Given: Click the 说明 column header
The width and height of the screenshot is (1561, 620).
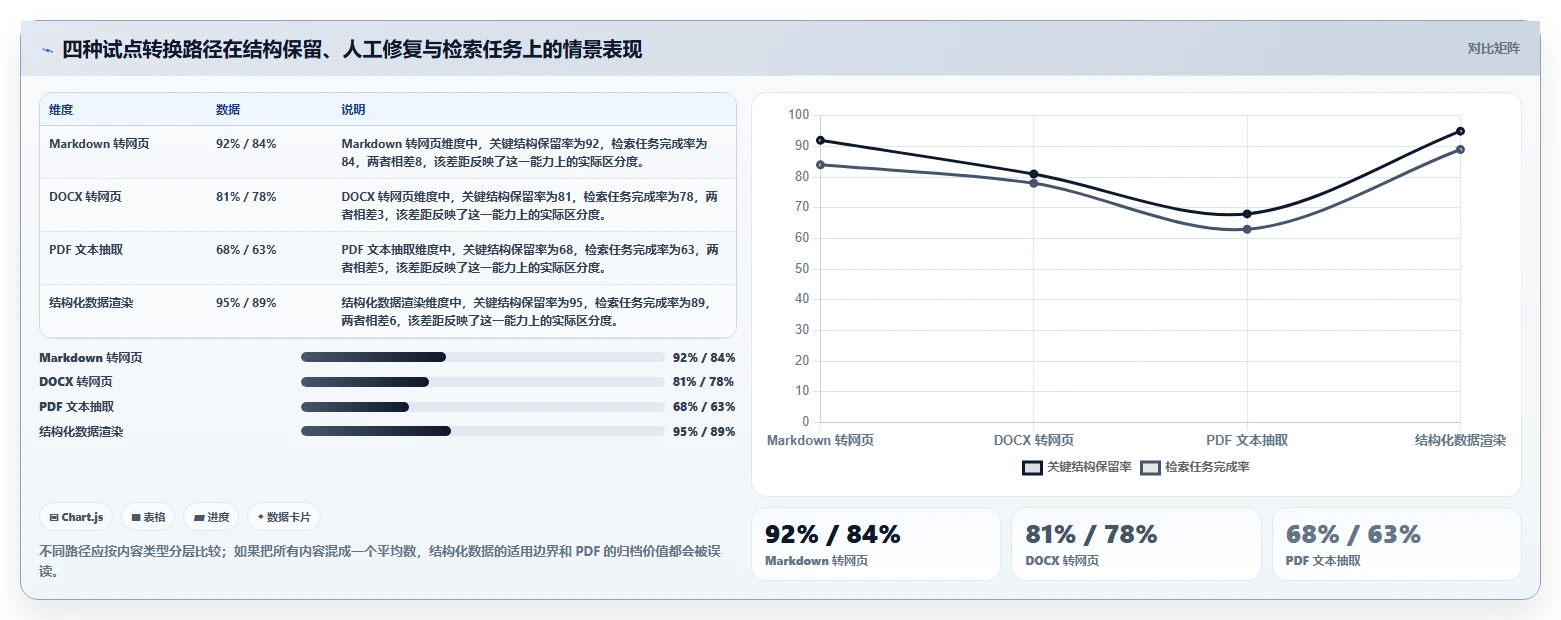Looking at the screenshot, I should pos(354,110).
